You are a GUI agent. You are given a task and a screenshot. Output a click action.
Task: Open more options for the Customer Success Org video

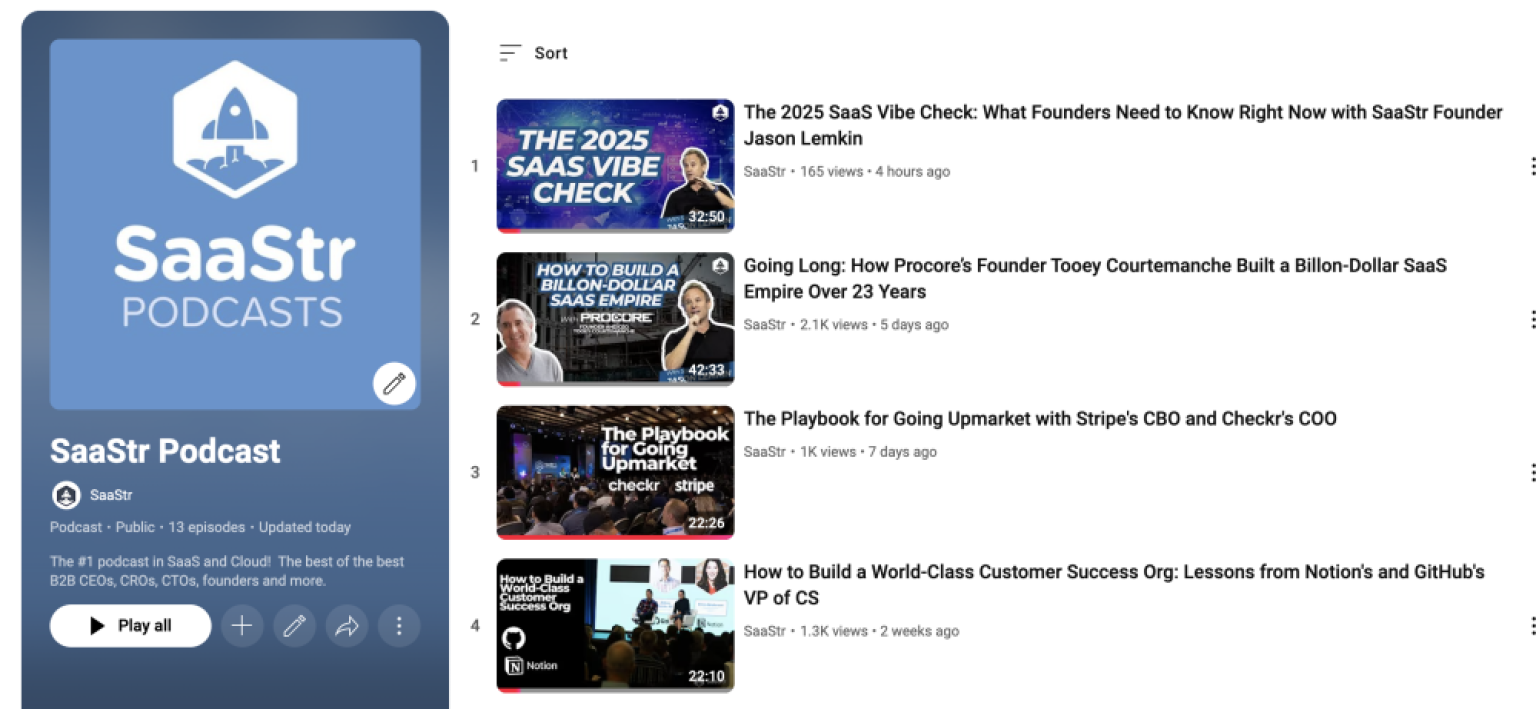point(1531,626)
